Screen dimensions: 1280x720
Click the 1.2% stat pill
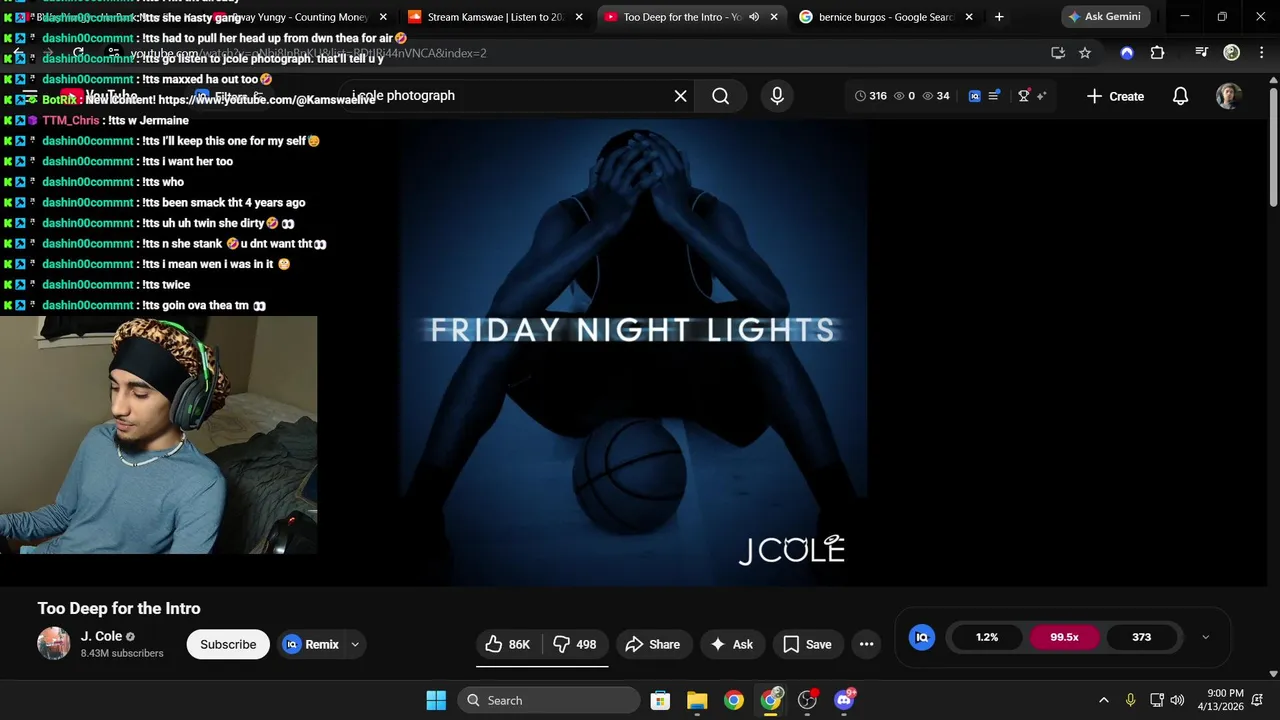(987, 637)
